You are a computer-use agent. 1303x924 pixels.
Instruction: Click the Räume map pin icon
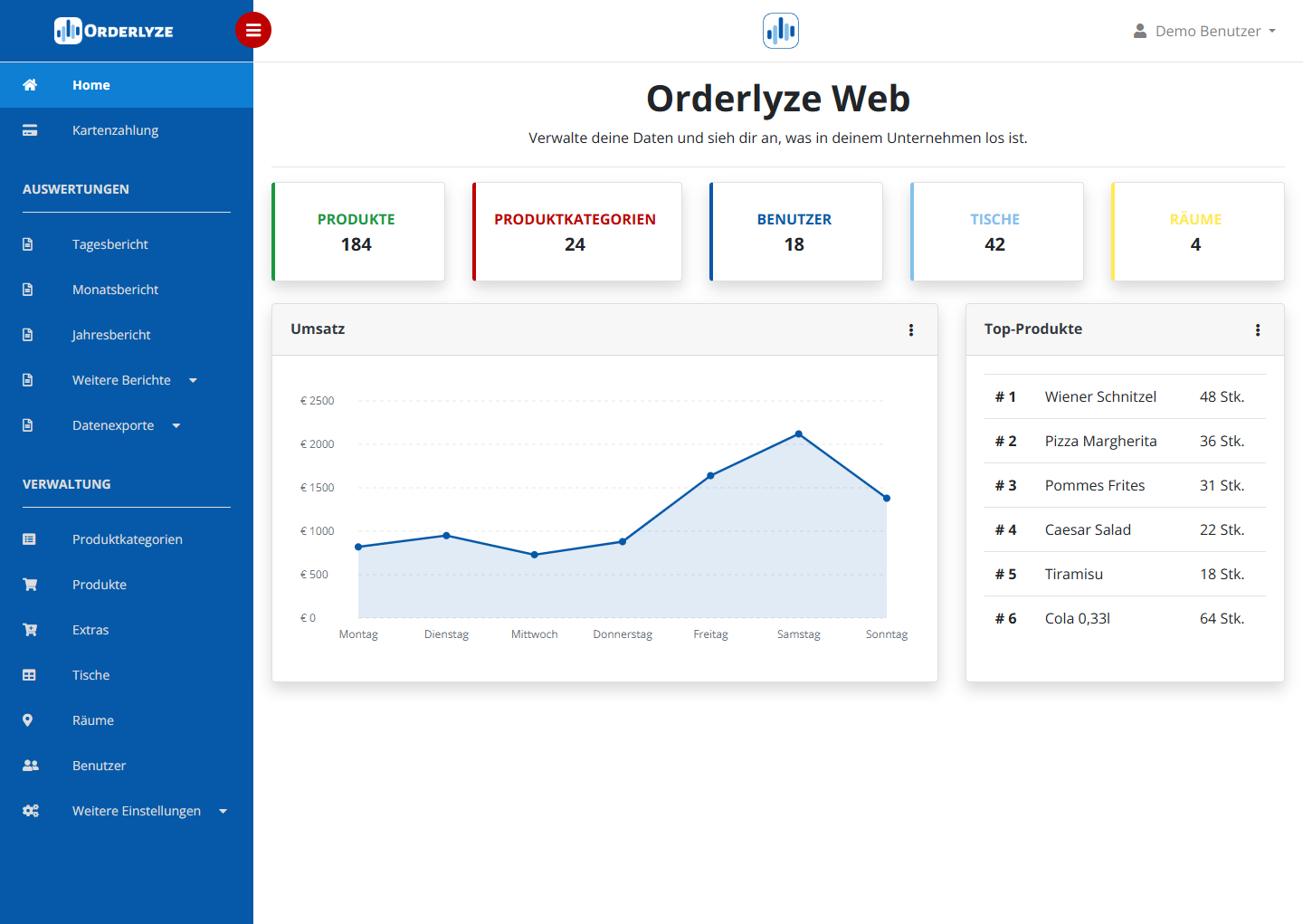(28, 720)
